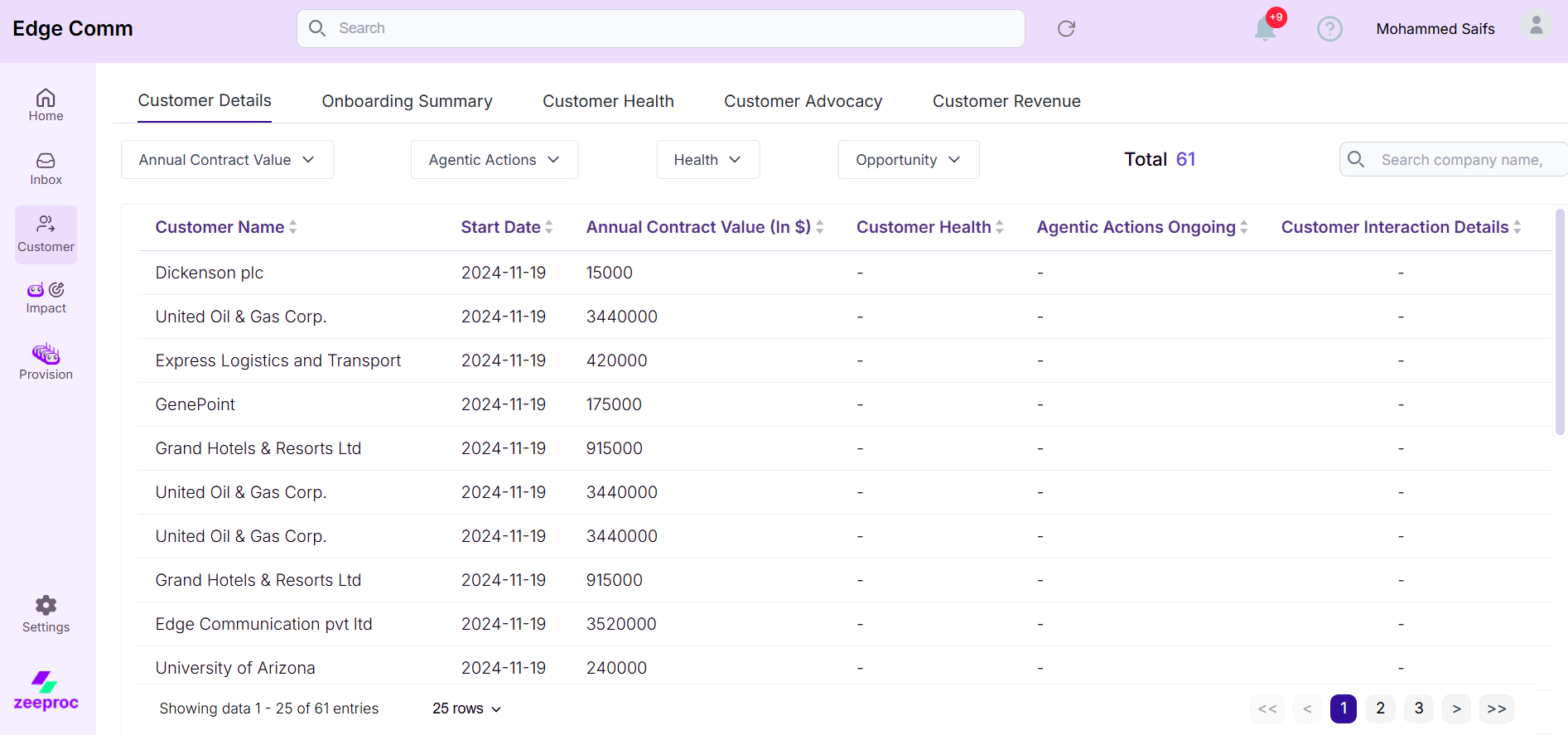Open Home from the sidebar
Viewport: 1568px width, 735px height.
tap(46, 105)
